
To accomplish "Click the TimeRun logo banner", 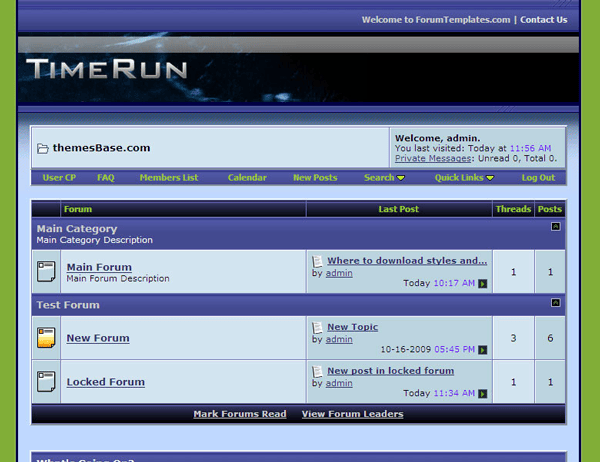I will pos(107,69).
